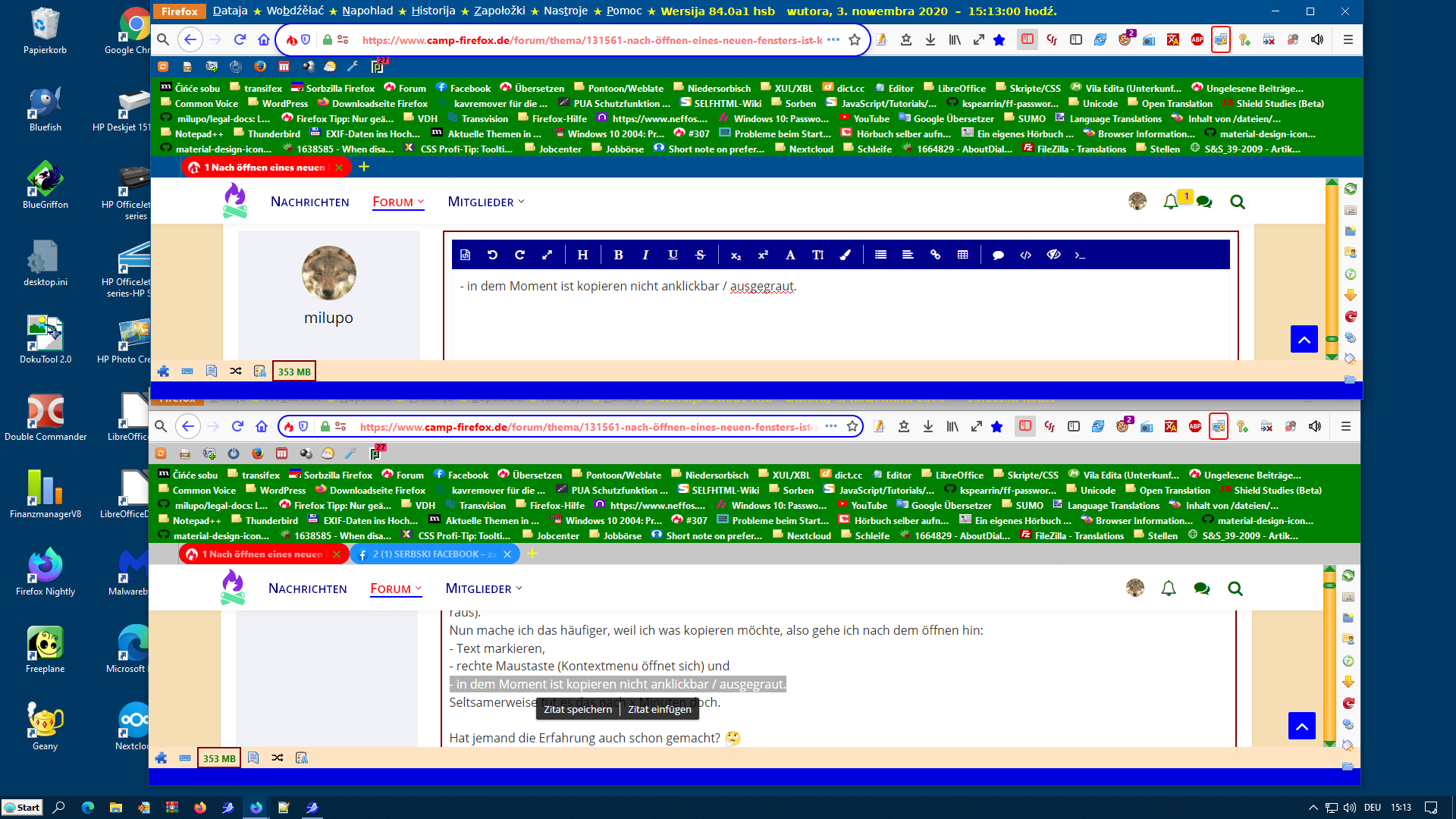1456x819 pixels.
Task: Click the insert table icon in the editor
Action: pyautogui.click(x=962, y=255)
